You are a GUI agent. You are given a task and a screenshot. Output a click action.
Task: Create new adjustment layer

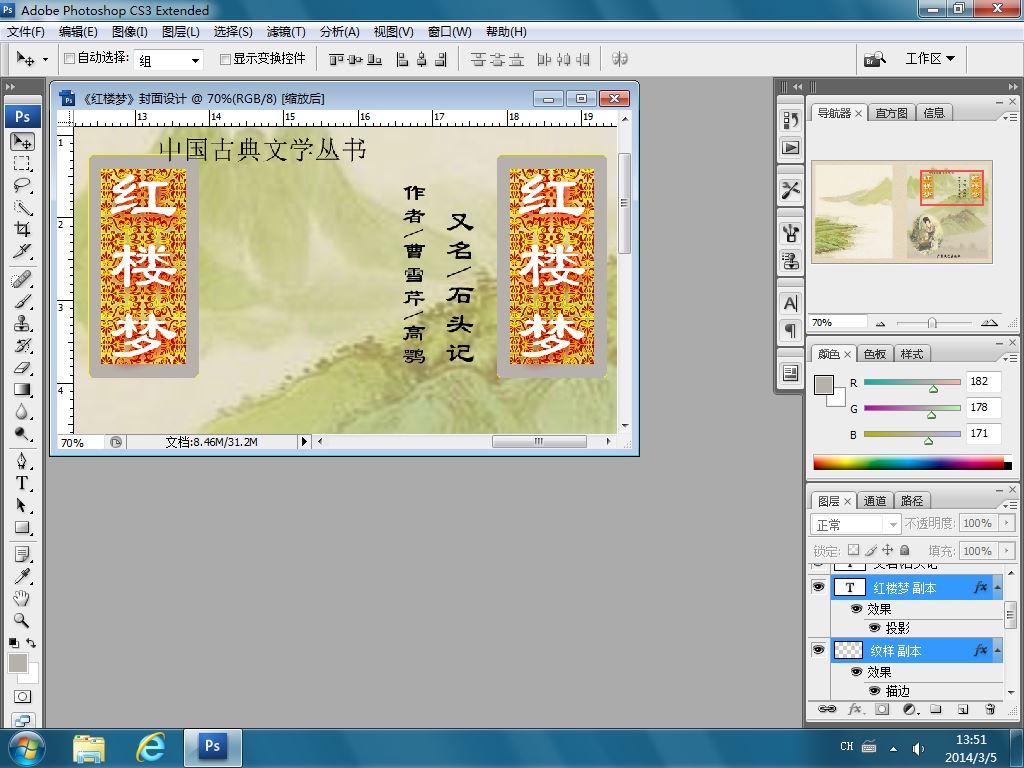[910, 709]
